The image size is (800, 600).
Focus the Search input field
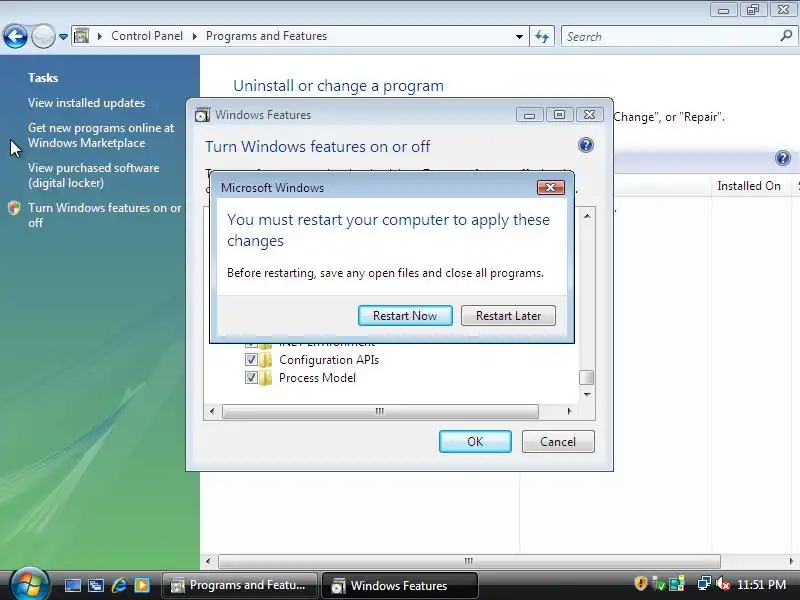point(671,37)
